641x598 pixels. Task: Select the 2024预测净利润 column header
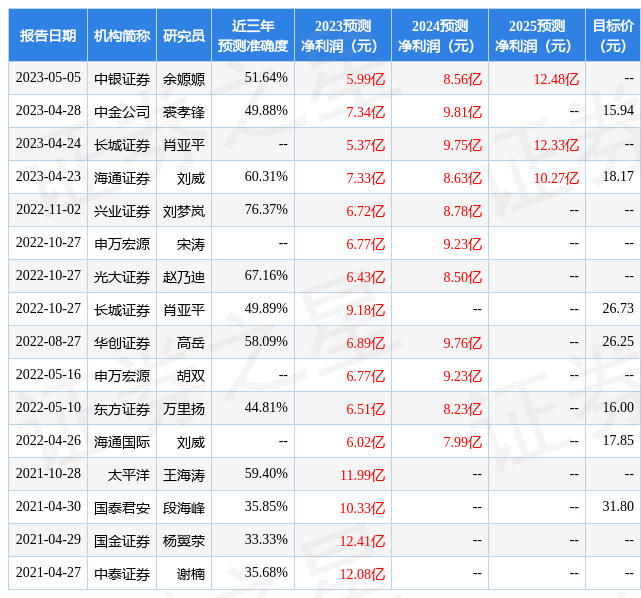(x=440, y=35)
